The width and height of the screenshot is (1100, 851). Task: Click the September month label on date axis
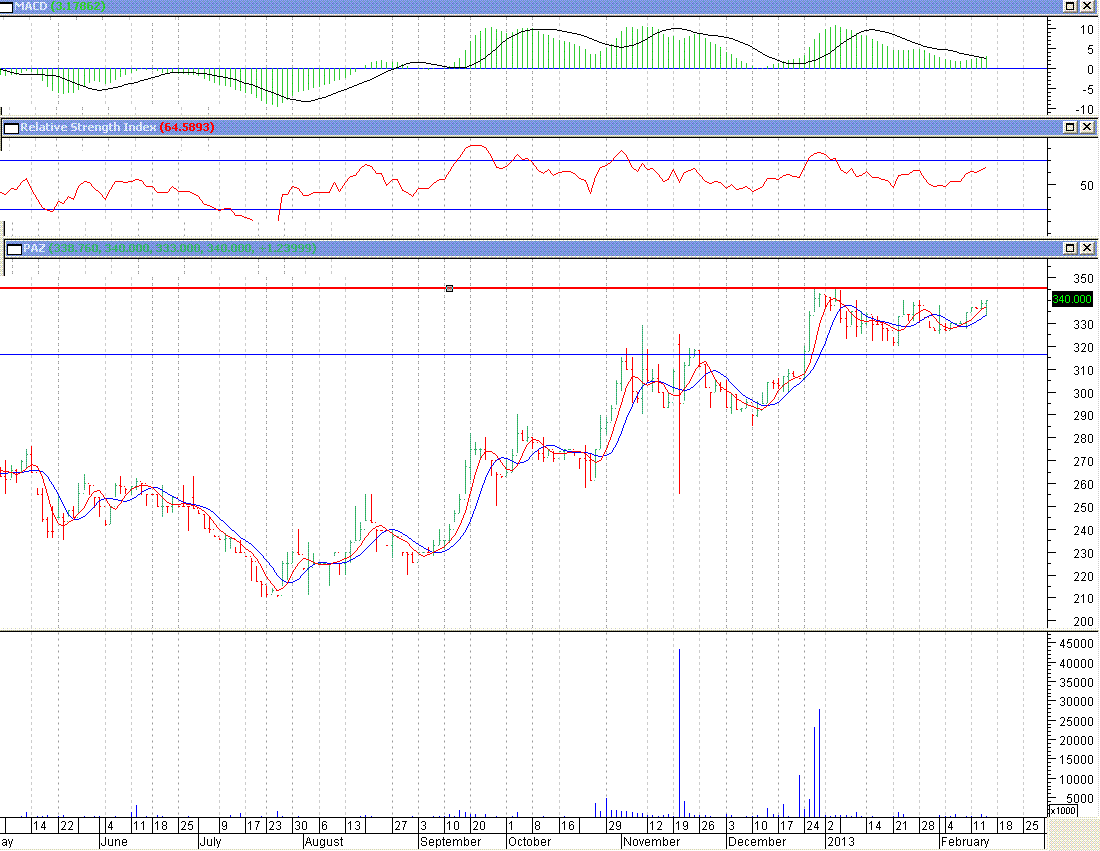pos(450,842)
